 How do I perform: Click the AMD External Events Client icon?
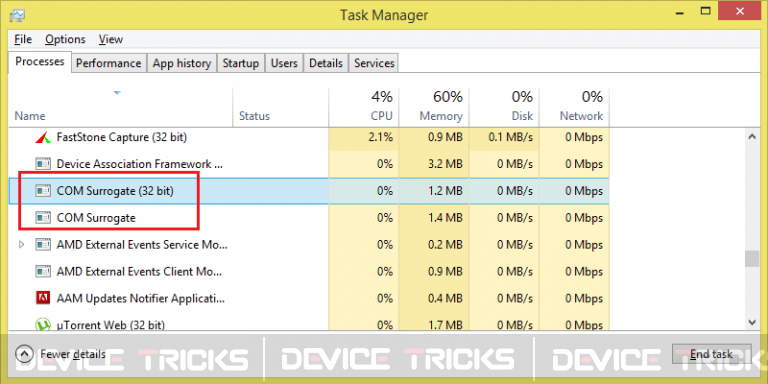point(44,271)
